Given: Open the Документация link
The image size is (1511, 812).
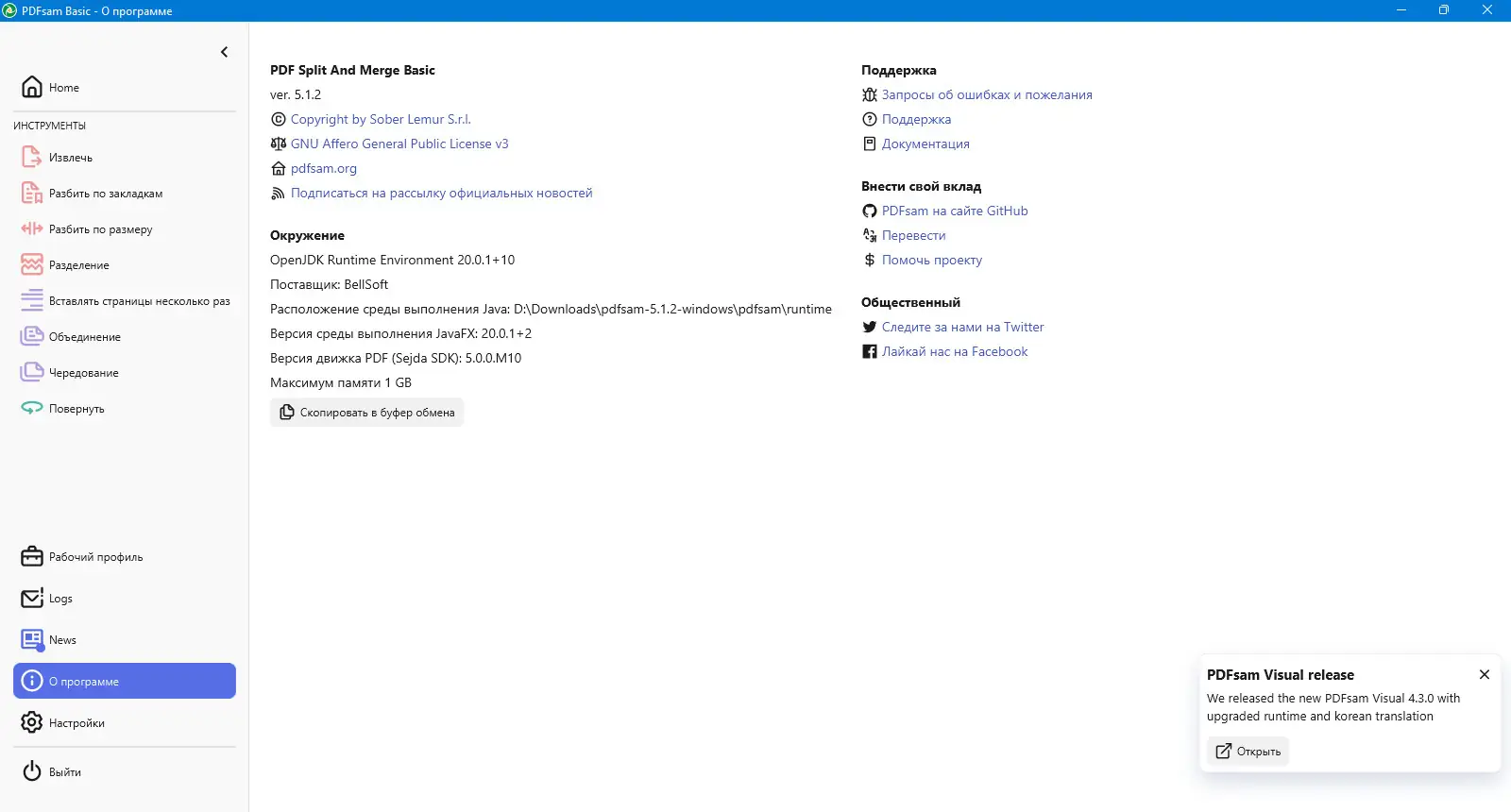Looking at the screenshot, I should pyautogui.click(x=925, y=144).
